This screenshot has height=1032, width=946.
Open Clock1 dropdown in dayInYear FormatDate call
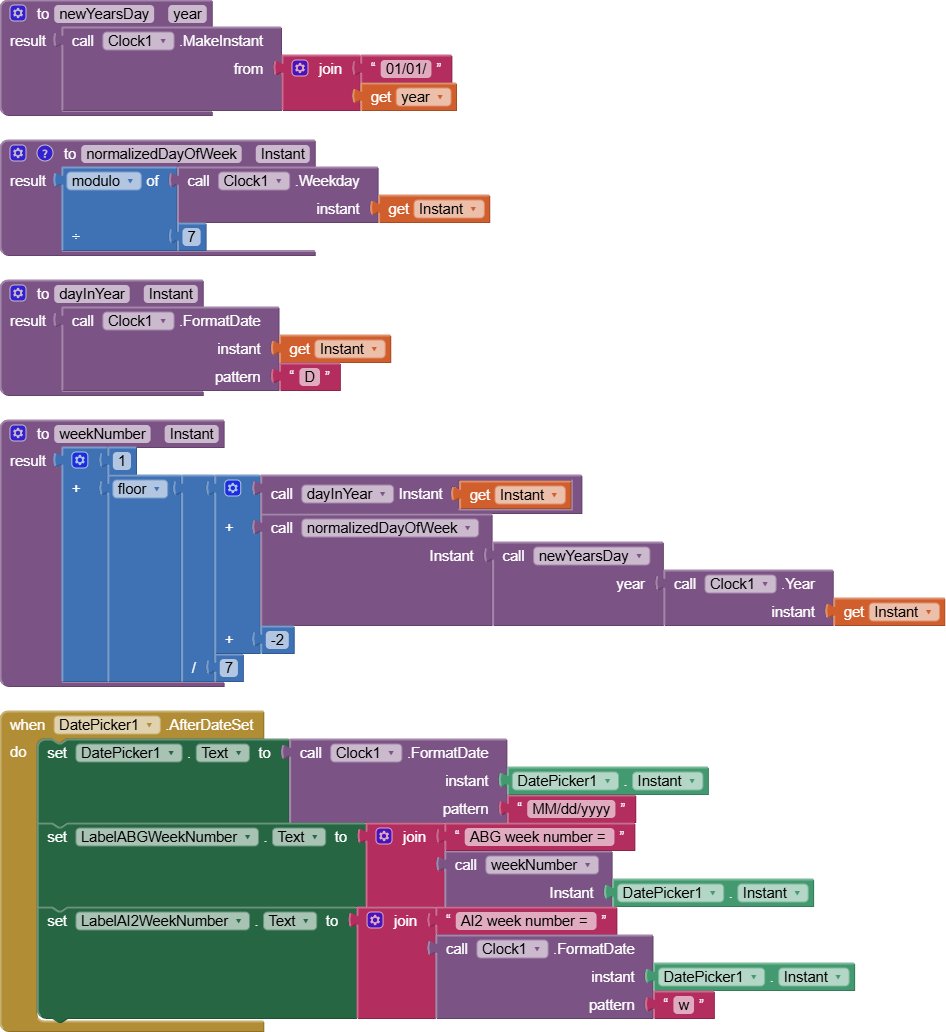point(138,321)
